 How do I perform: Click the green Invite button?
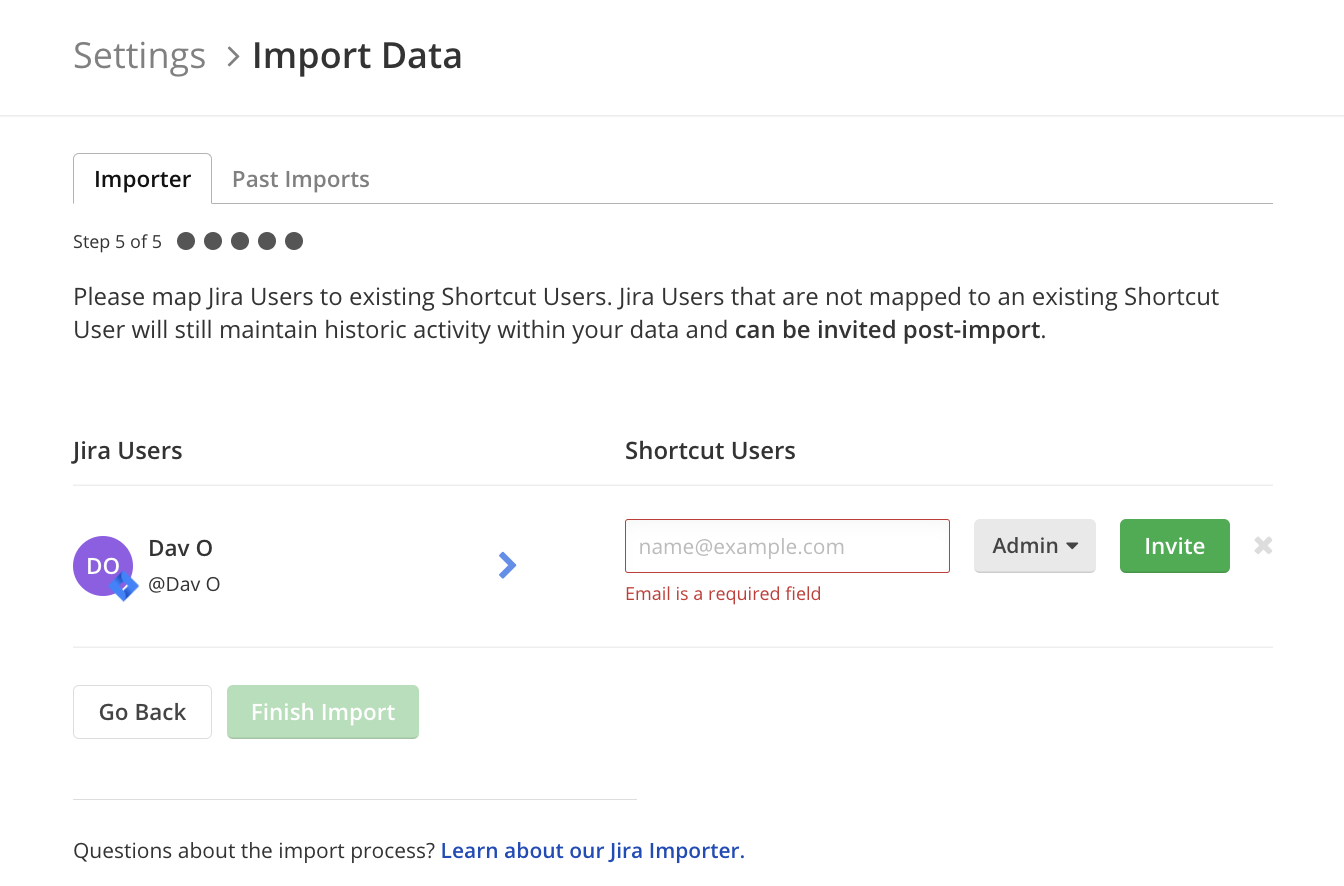point(1175,546)
